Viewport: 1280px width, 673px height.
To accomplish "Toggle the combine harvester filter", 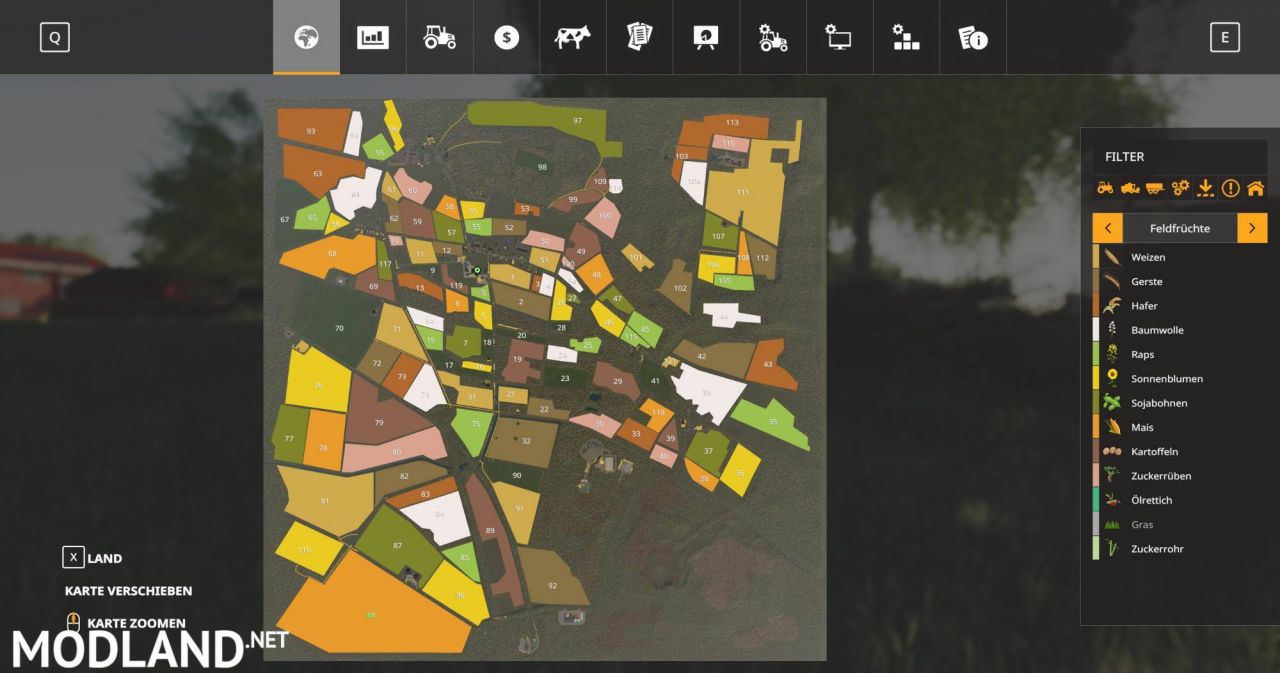I will pyautogui.click(x=1130, y=187).
